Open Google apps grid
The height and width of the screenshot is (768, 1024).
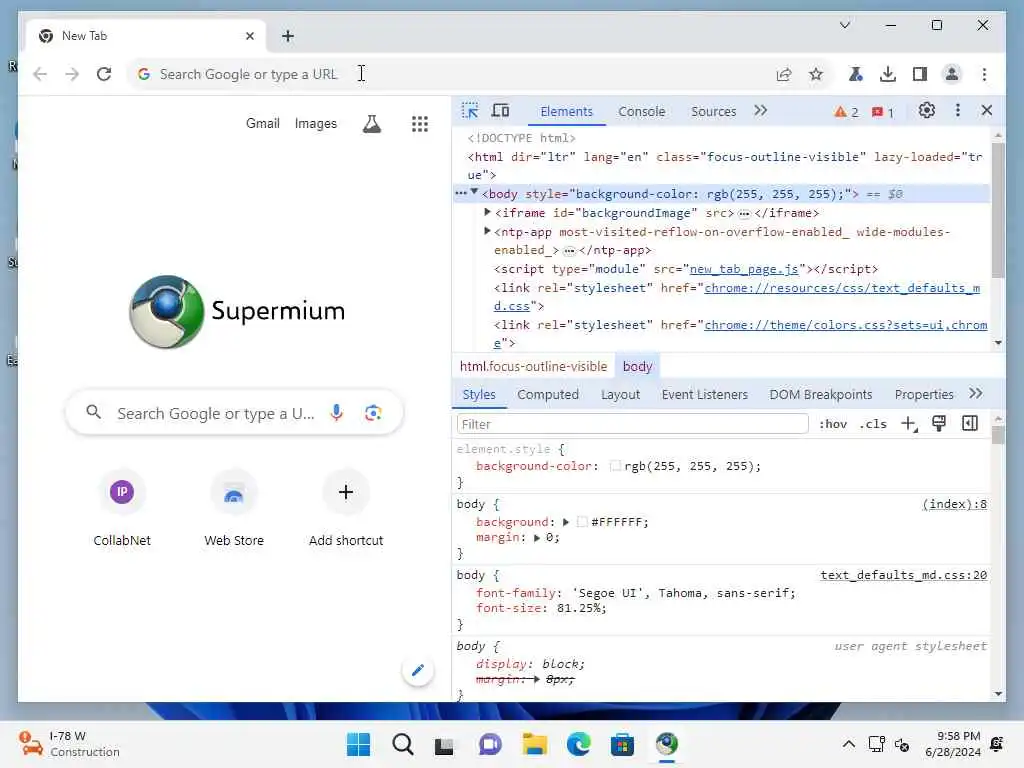click(x=419, y=123)
